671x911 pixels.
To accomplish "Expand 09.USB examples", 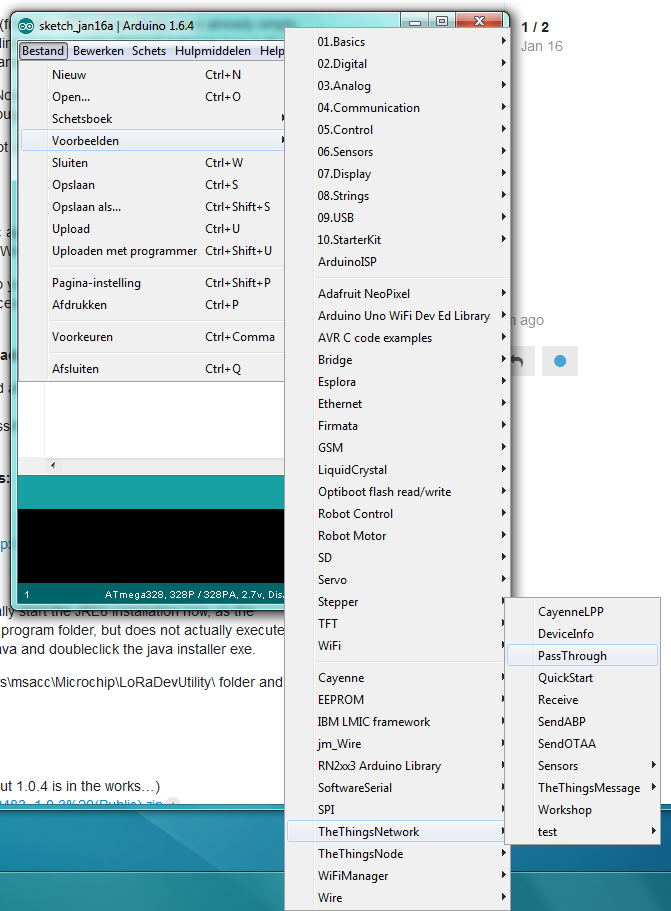I will 398,218.
